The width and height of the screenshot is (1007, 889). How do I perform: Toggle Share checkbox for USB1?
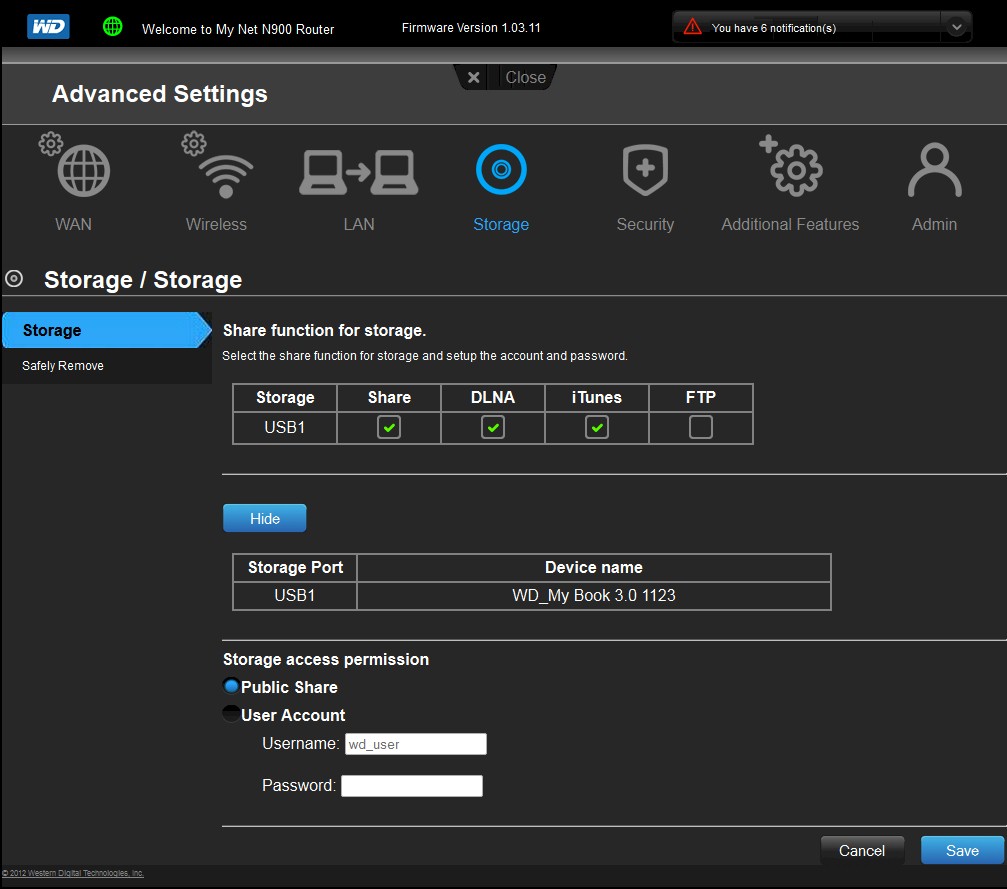[x=389, y=427]
